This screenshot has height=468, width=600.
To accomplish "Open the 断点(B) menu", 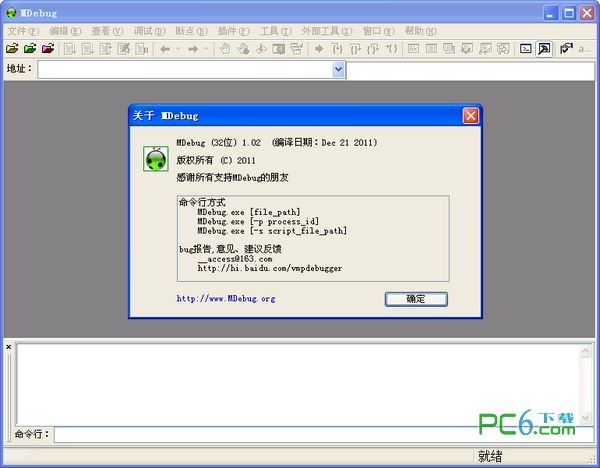I will [191, 31].
